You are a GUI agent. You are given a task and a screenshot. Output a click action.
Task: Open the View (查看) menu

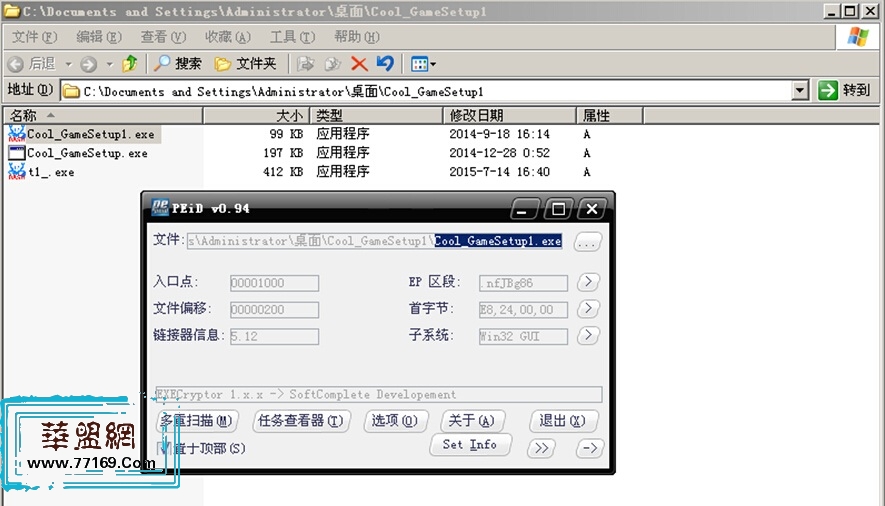click(162, 37)
